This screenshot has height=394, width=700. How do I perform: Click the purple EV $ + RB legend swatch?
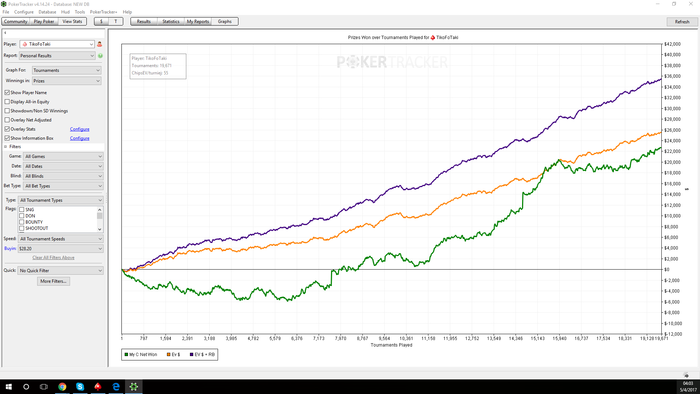coord(192,355)
